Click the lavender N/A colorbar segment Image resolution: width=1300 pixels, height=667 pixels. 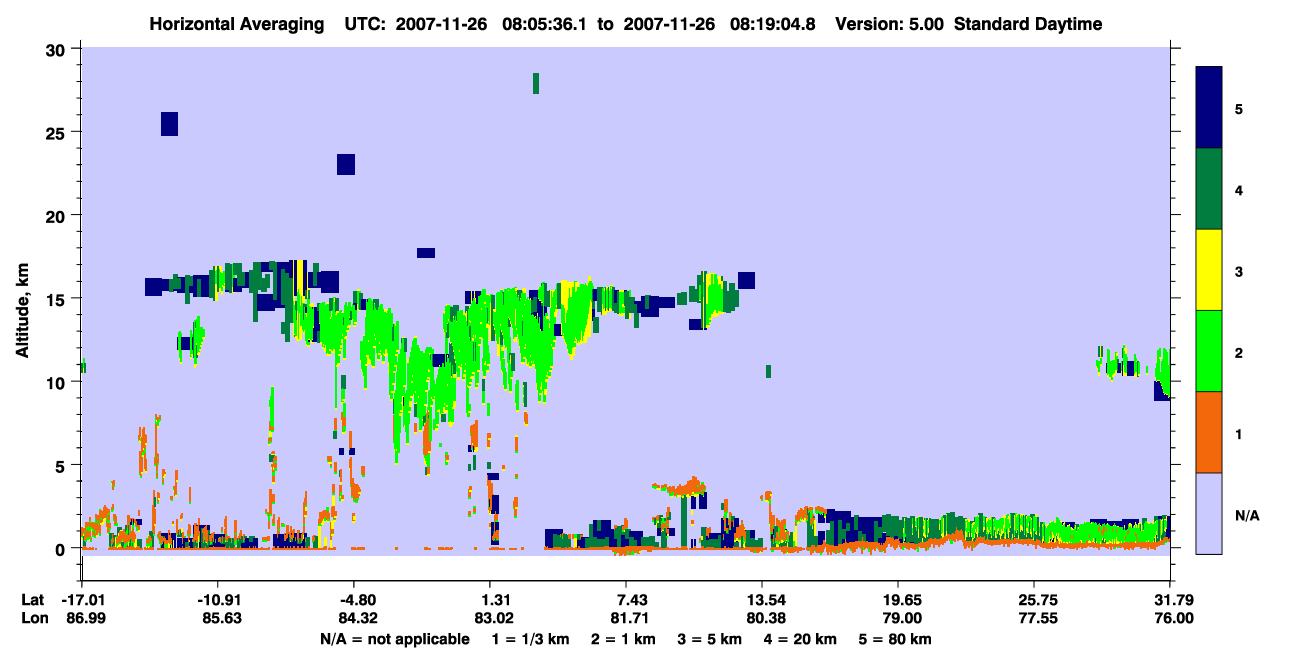pyautogui.click(x=1209, y=513)
